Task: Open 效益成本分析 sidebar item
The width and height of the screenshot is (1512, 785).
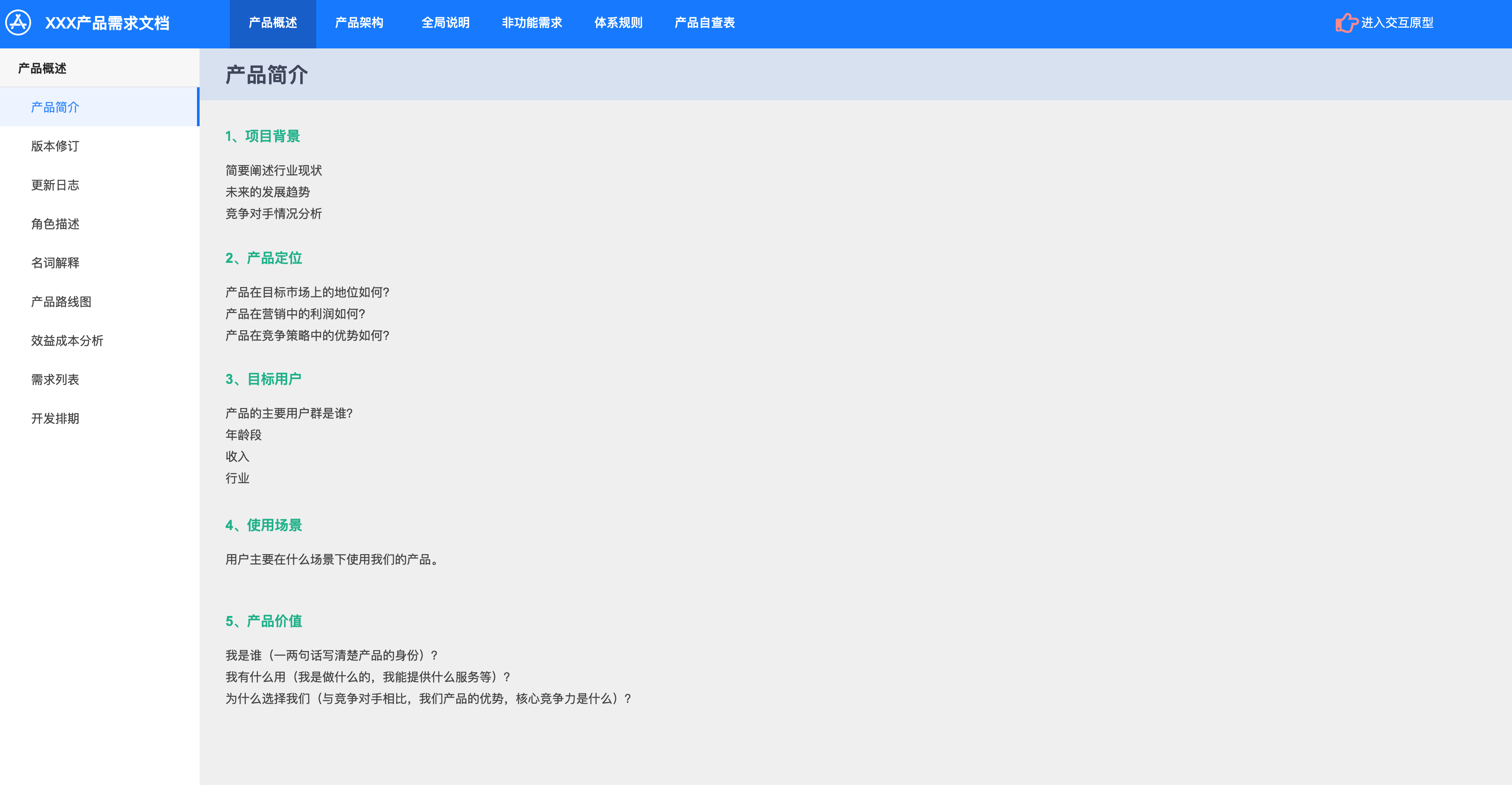Action: pyautogui.click(x=99, y=341)
